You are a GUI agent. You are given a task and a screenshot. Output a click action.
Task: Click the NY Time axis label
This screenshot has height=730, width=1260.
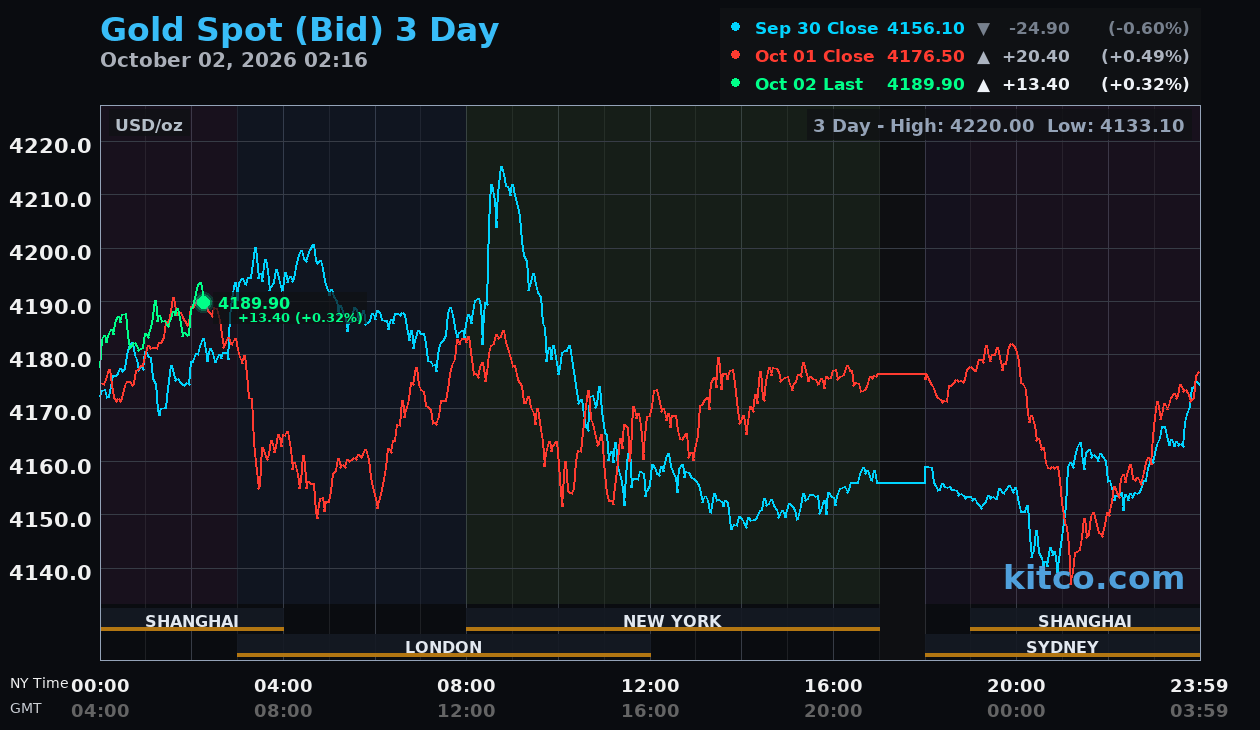click(x=39, y=683)
